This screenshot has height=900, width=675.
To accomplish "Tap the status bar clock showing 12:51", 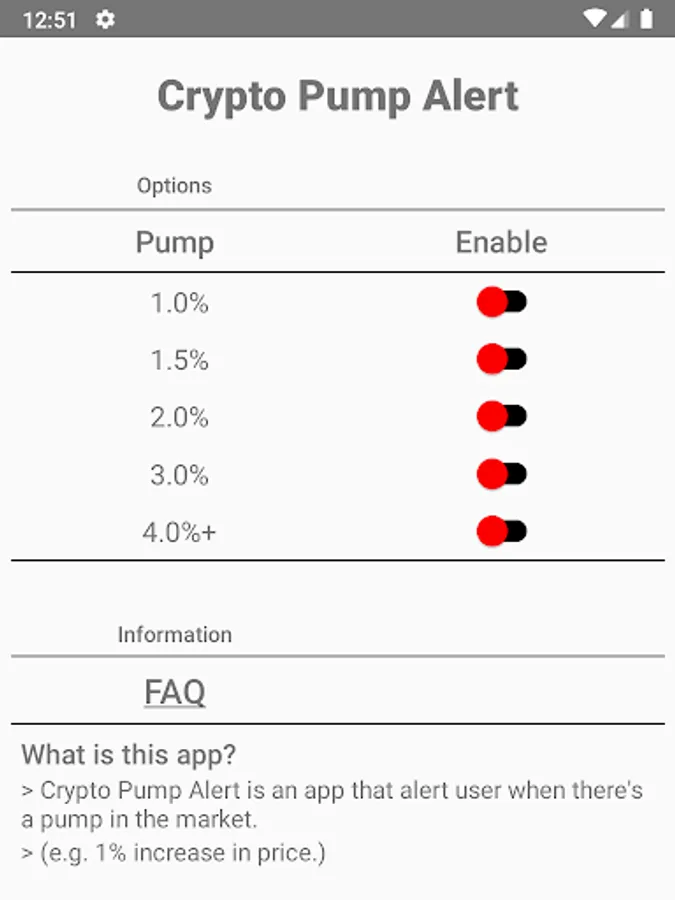I will tap(49, 20).
